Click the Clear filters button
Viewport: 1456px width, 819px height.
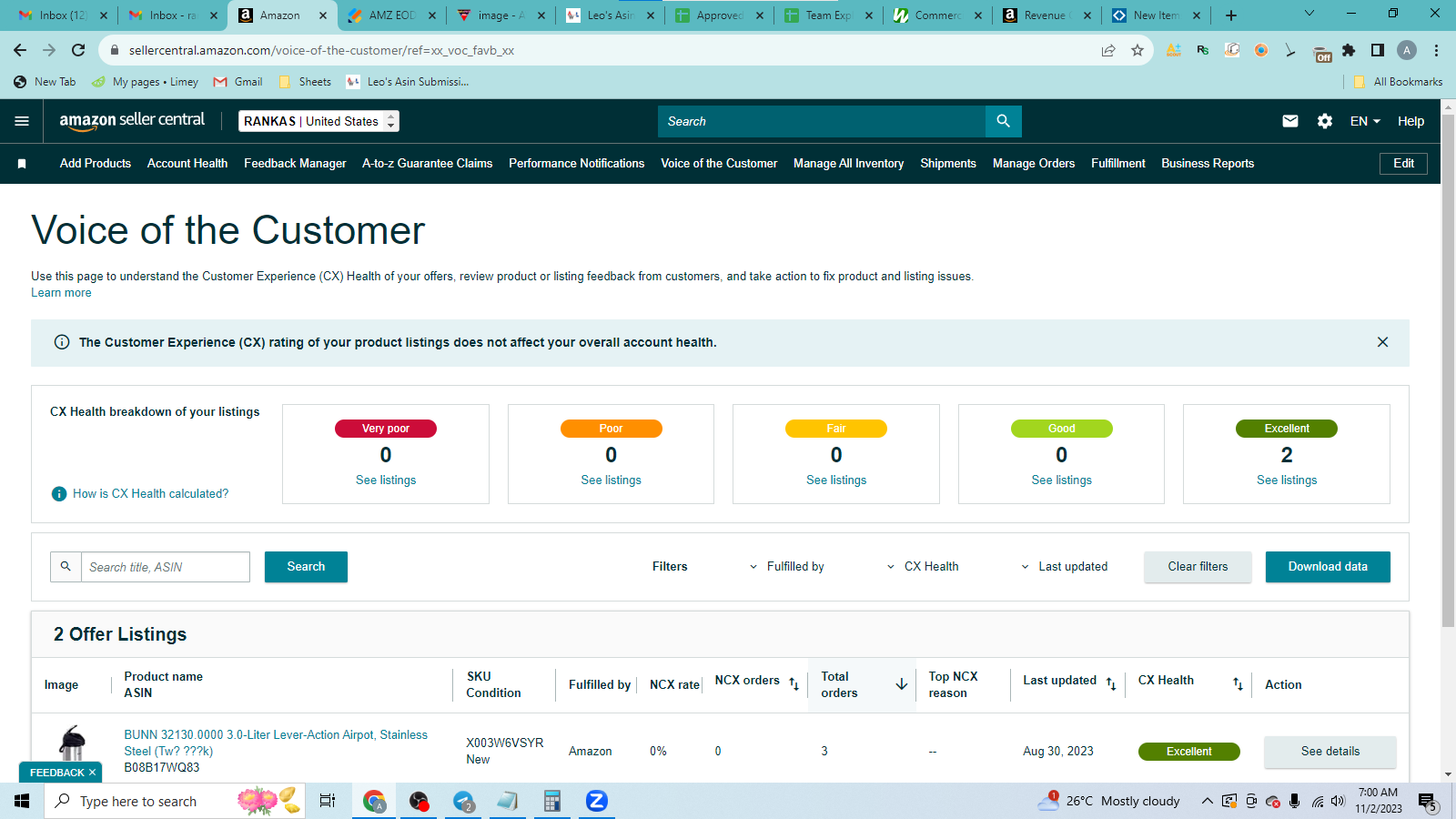pos(1198,567)
